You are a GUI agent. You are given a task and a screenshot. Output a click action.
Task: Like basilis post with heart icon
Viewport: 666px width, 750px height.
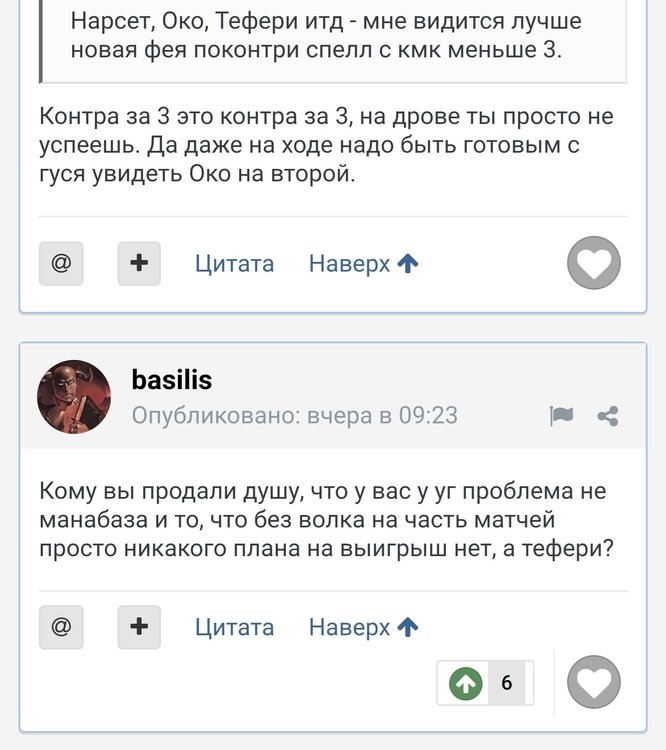pyautogui.click(x=594, y=684)
